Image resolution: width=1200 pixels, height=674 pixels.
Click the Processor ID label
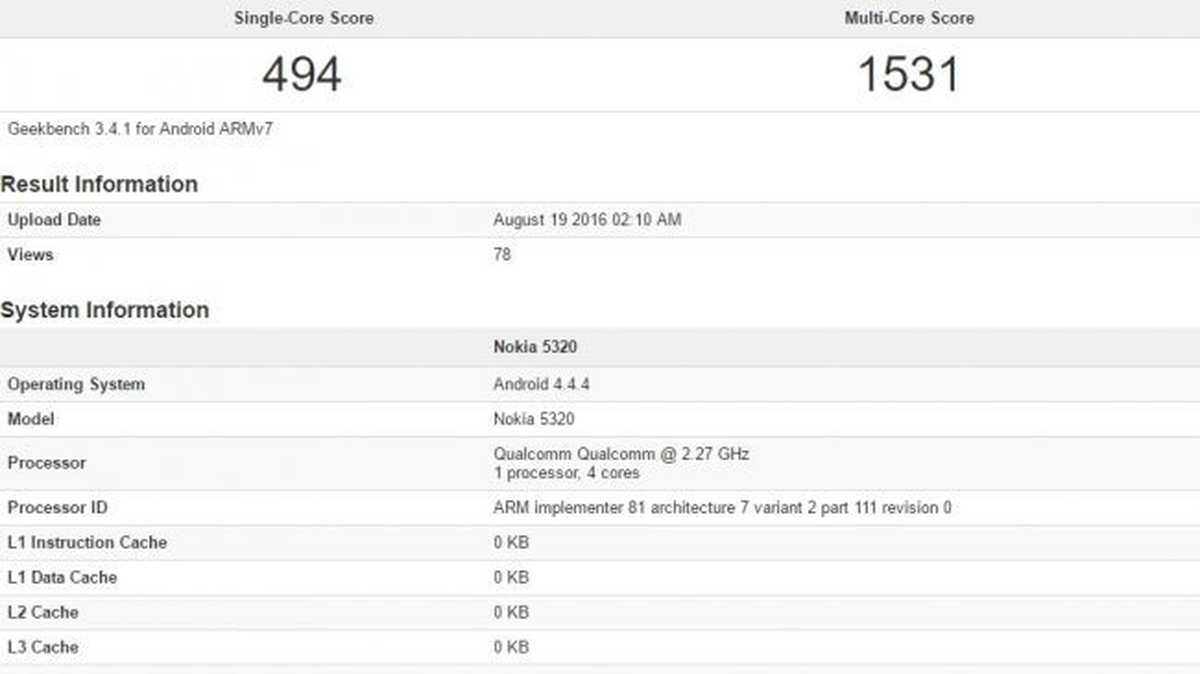point(57,508)
